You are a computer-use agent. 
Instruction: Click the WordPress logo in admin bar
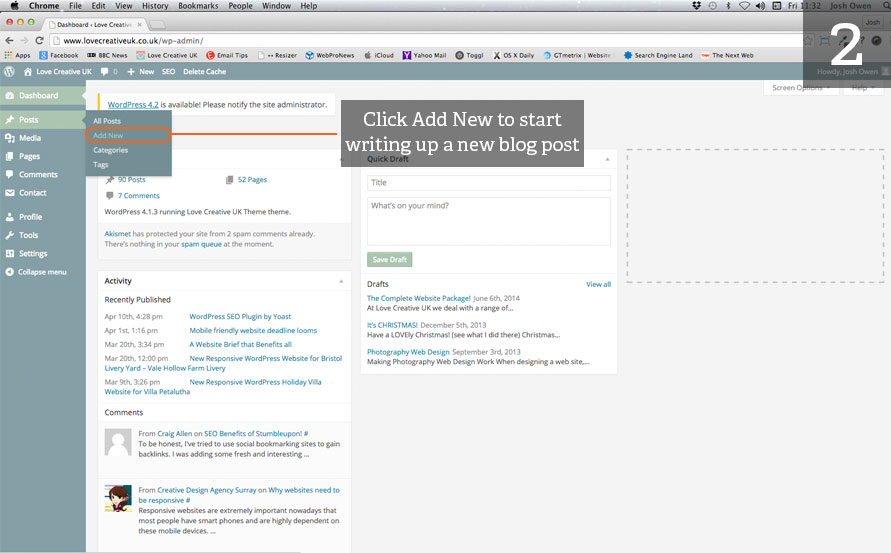9,72
